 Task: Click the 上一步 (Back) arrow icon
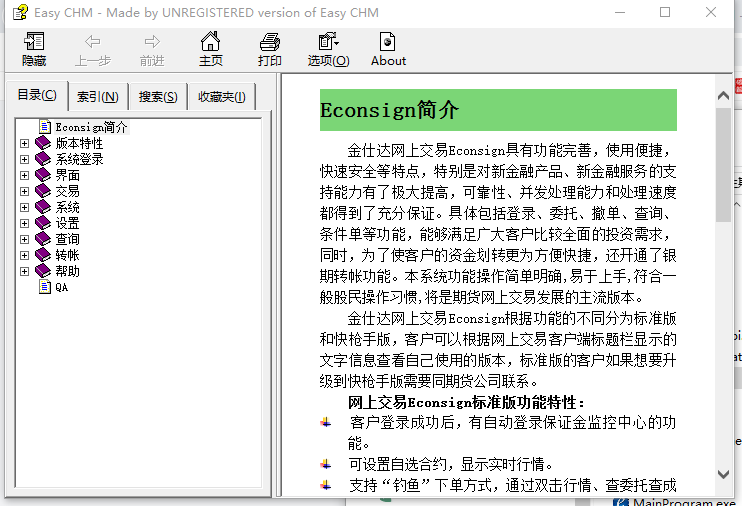click(x=92, y=42)
